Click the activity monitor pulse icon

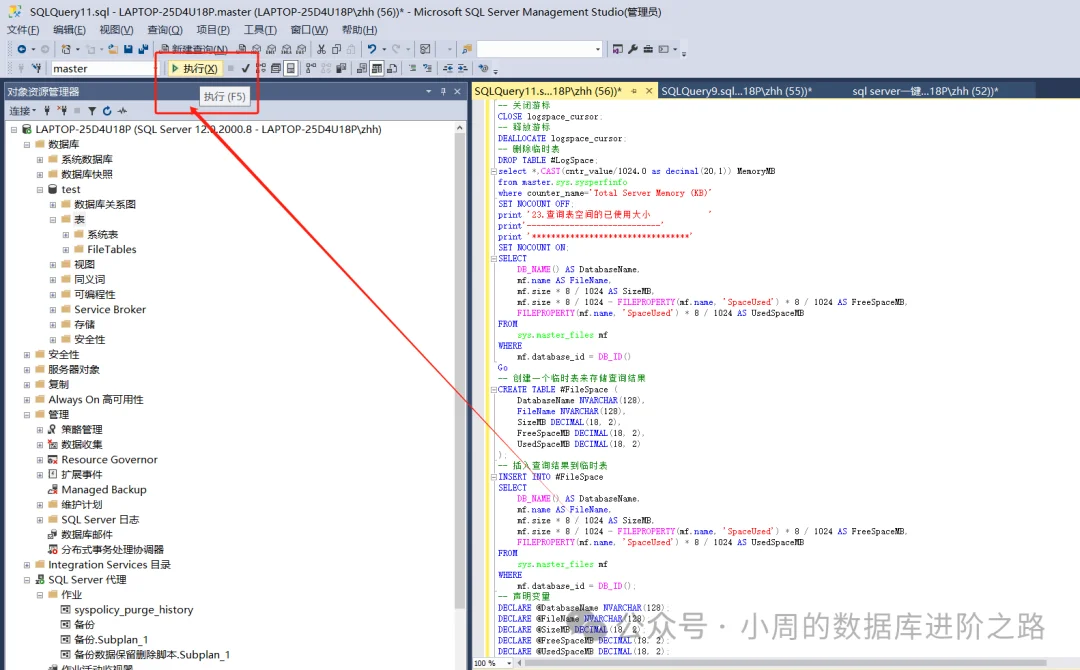122,111
